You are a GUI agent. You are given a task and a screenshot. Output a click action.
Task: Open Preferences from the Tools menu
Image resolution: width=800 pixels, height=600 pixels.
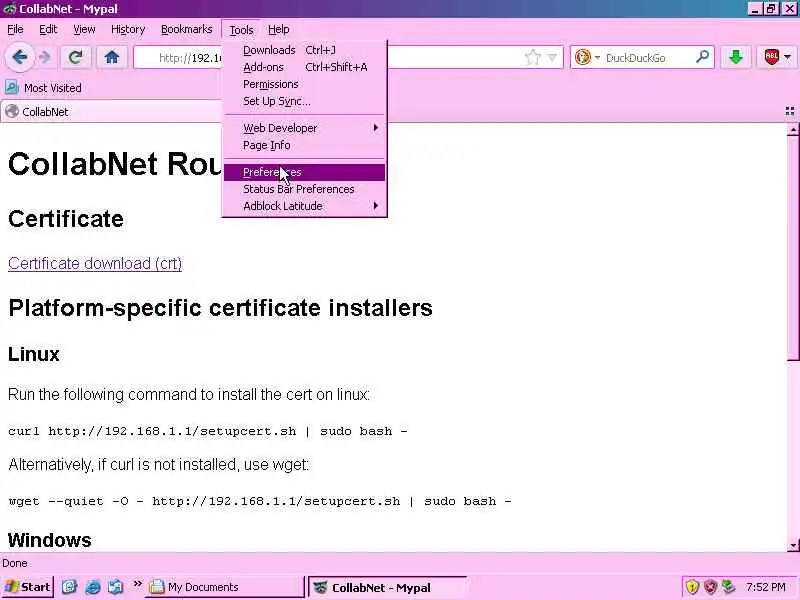305,172
